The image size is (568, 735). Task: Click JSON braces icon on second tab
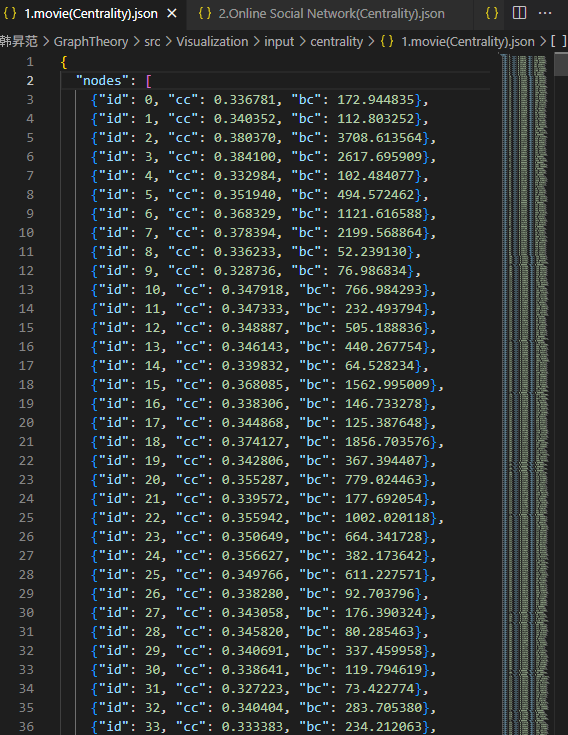(x=205, y=13)
